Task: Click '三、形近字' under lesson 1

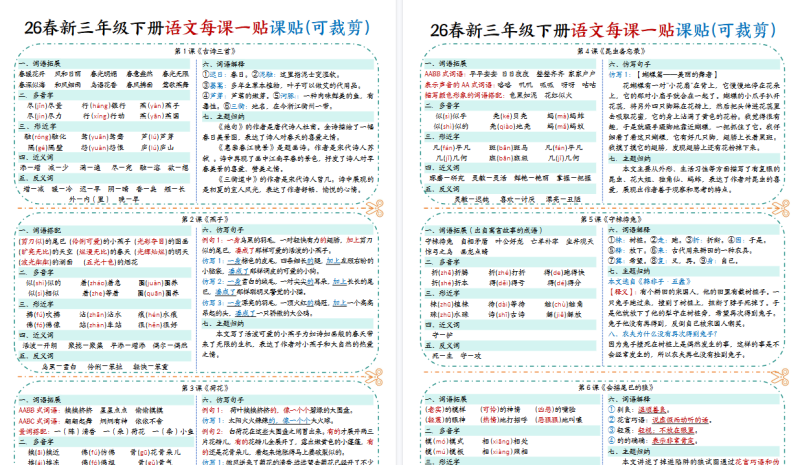Action: point(36,127)
